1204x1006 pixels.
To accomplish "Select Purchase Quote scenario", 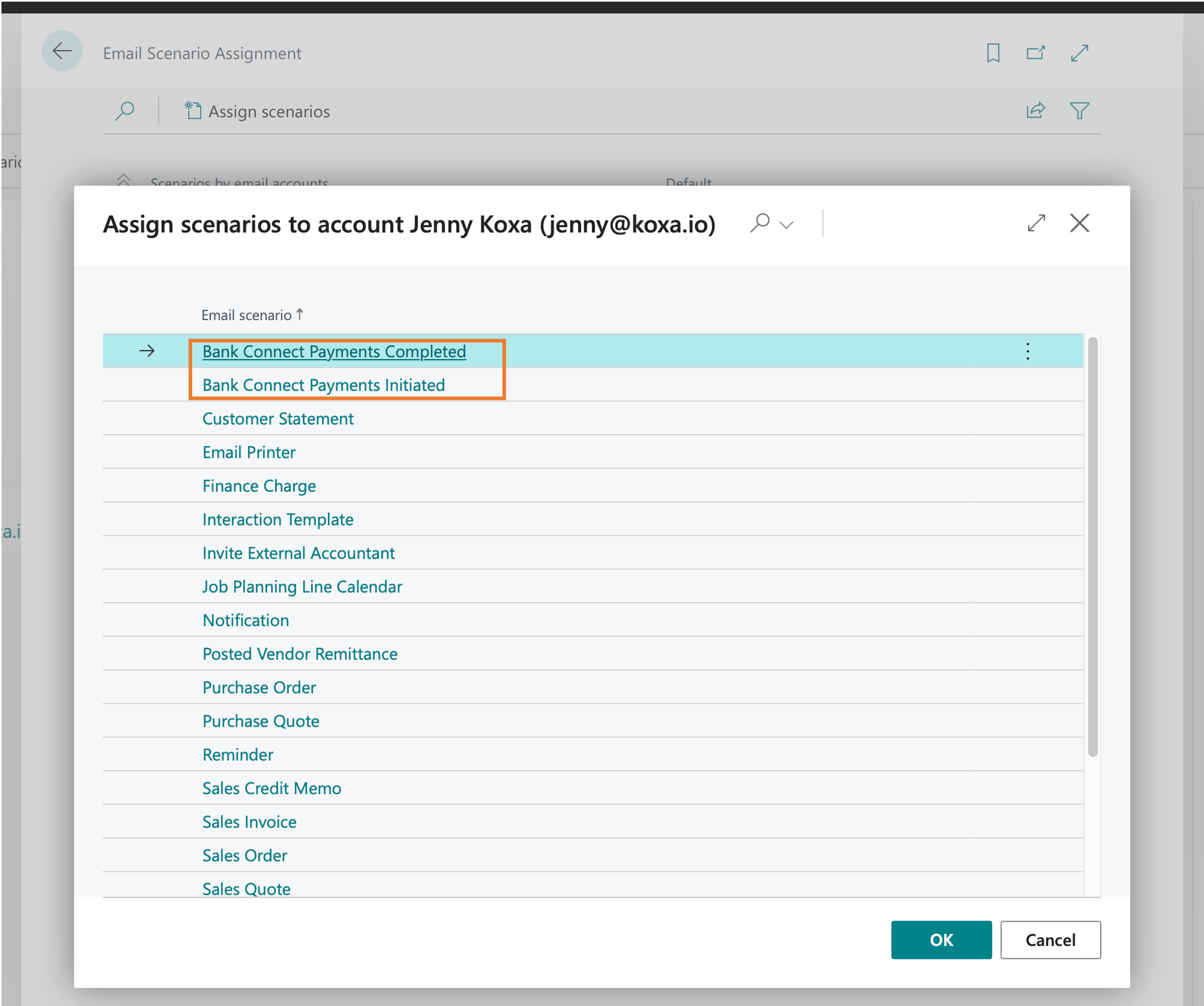I will [261, 721].
